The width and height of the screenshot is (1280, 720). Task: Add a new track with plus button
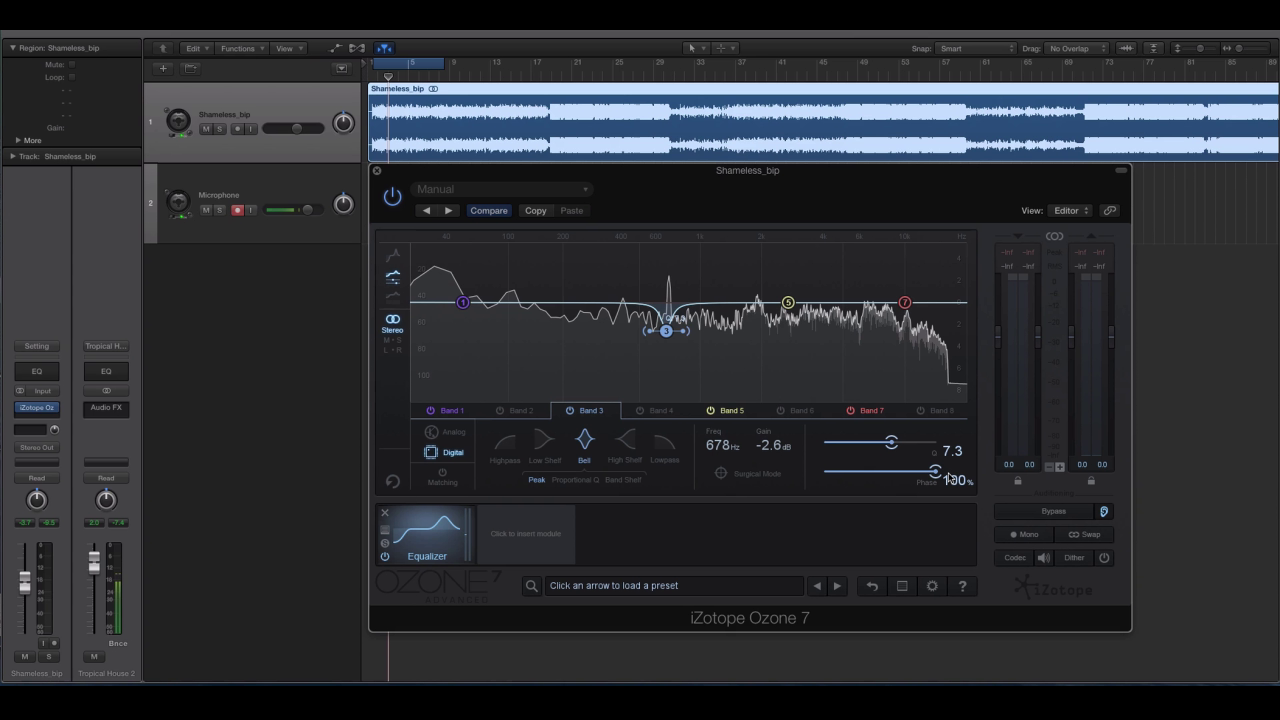(163, 68)
